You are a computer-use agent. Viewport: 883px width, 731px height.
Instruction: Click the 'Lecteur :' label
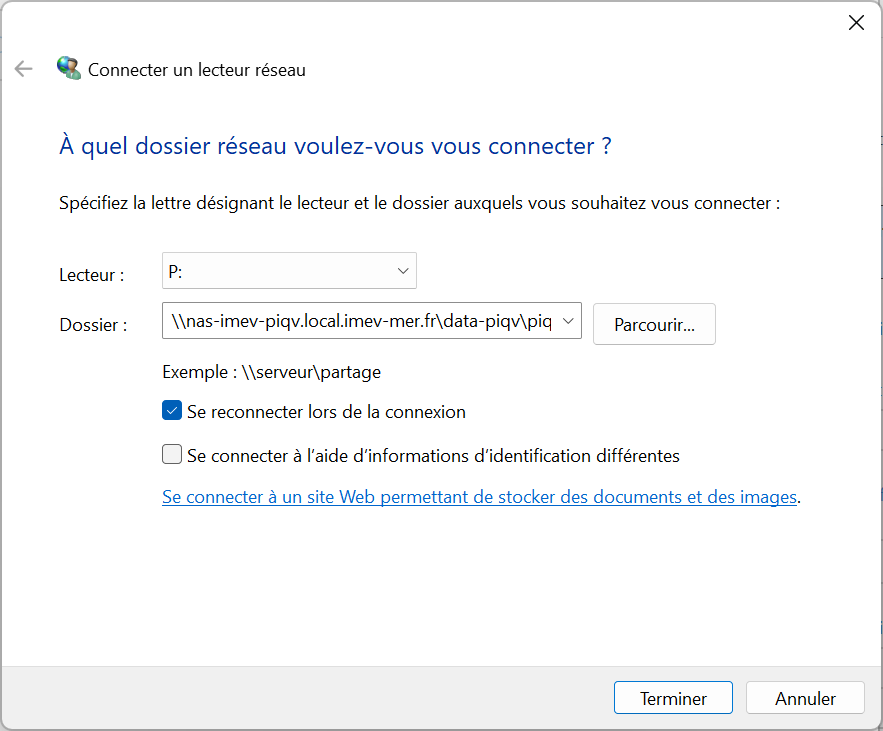click(x=92, y=274)
